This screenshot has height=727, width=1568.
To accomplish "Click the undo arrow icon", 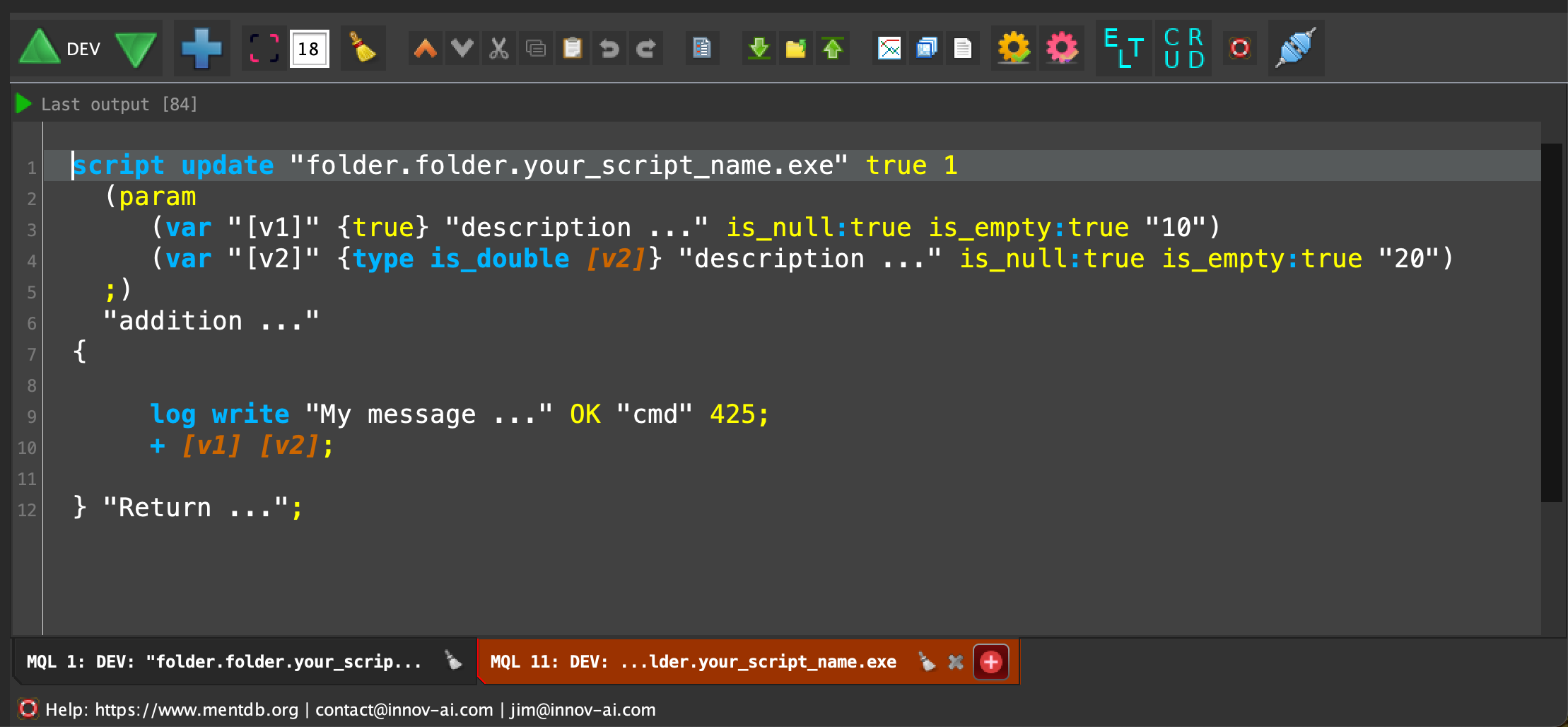I will click(609, 49).
